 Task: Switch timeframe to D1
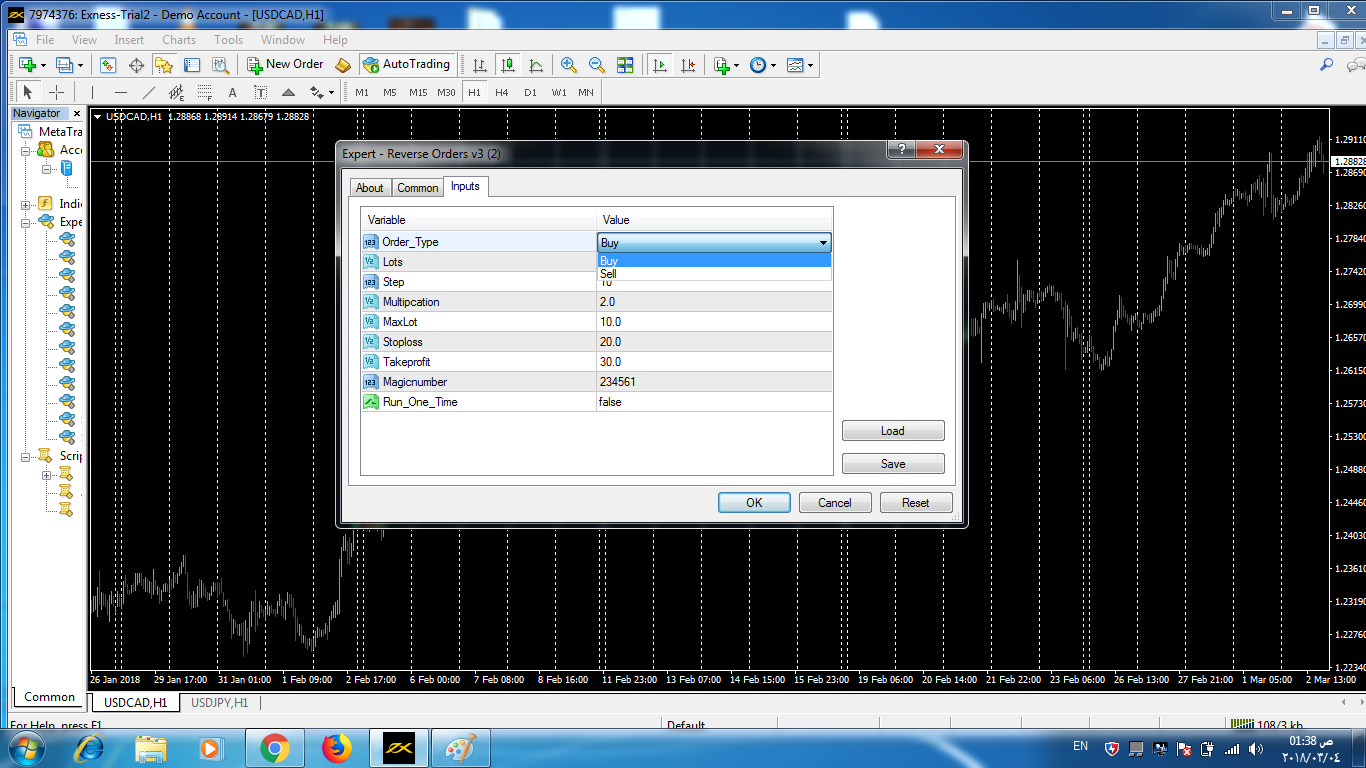click(x=530, y=92)
